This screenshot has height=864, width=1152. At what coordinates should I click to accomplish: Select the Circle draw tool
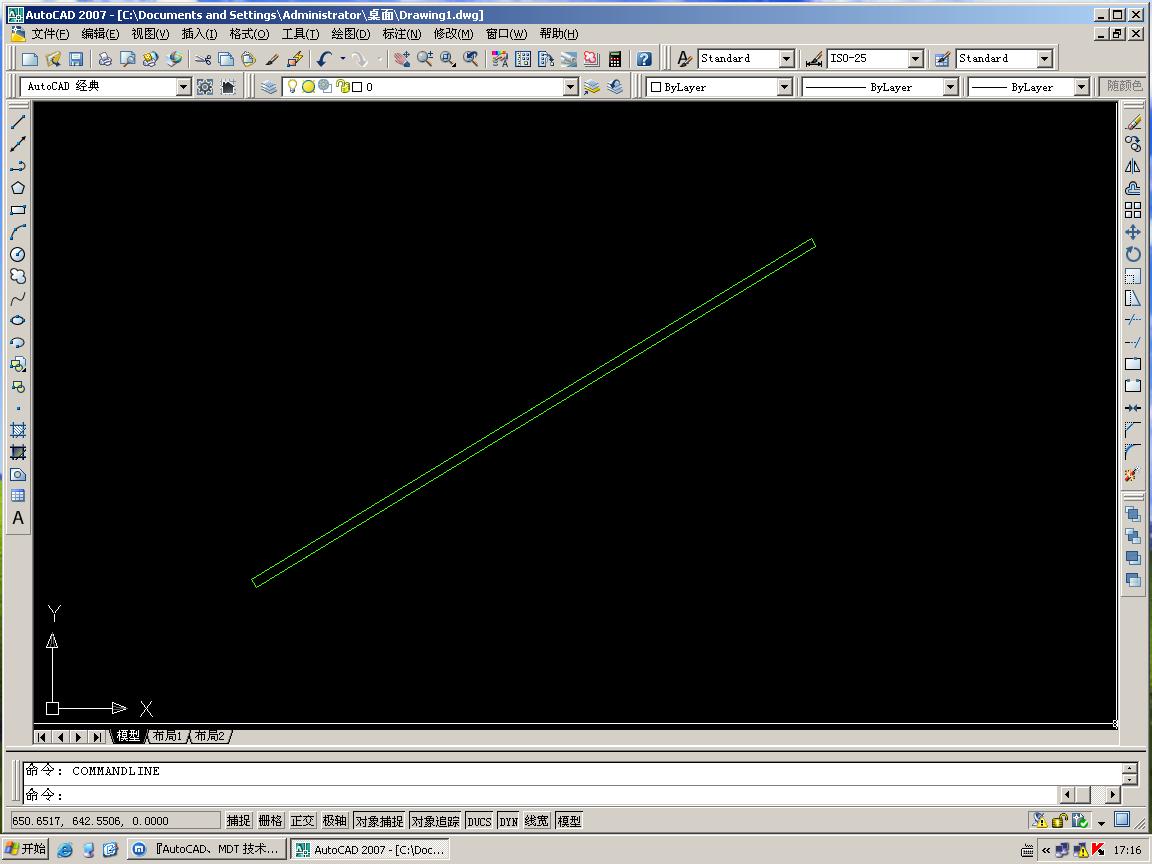[x=18, y=254]
